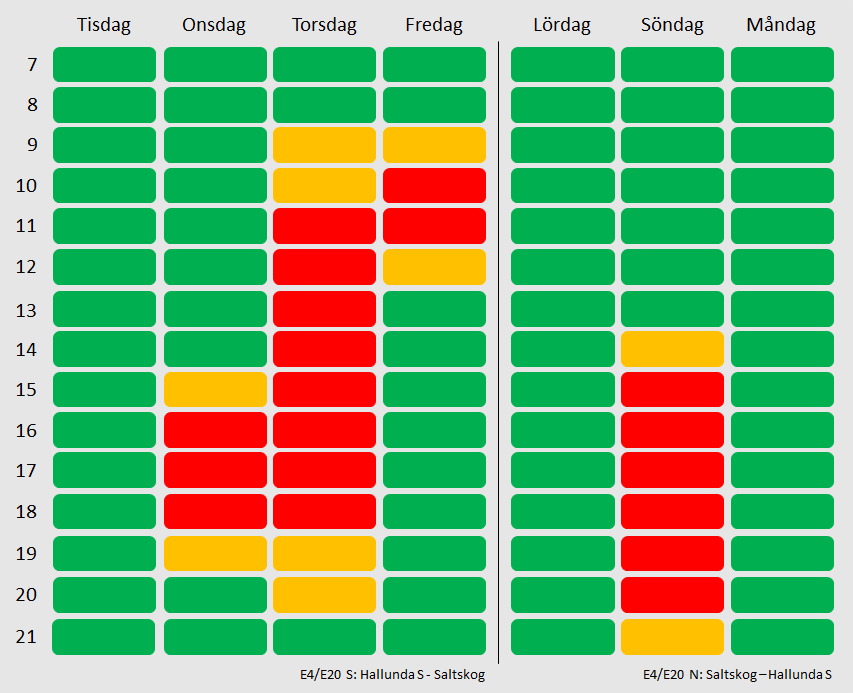This screenshot has width=853, height=693.
Task: Click the yellow Onsdag cell at hour 15
Action: tap(215, 389)
